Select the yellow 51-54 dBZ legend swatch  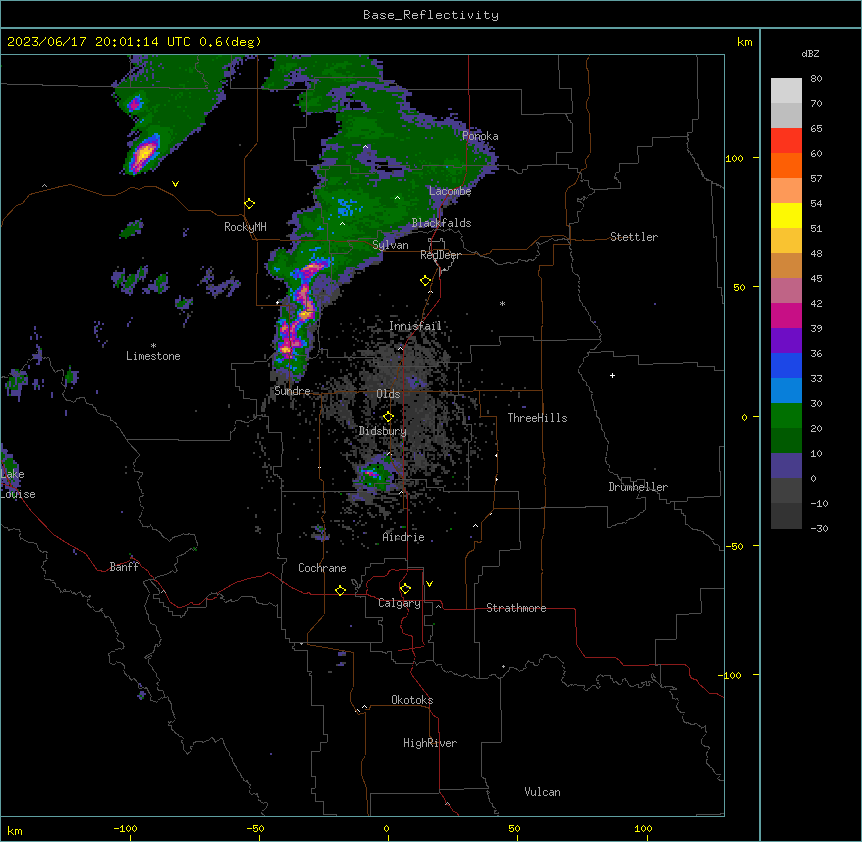(786, 215)
